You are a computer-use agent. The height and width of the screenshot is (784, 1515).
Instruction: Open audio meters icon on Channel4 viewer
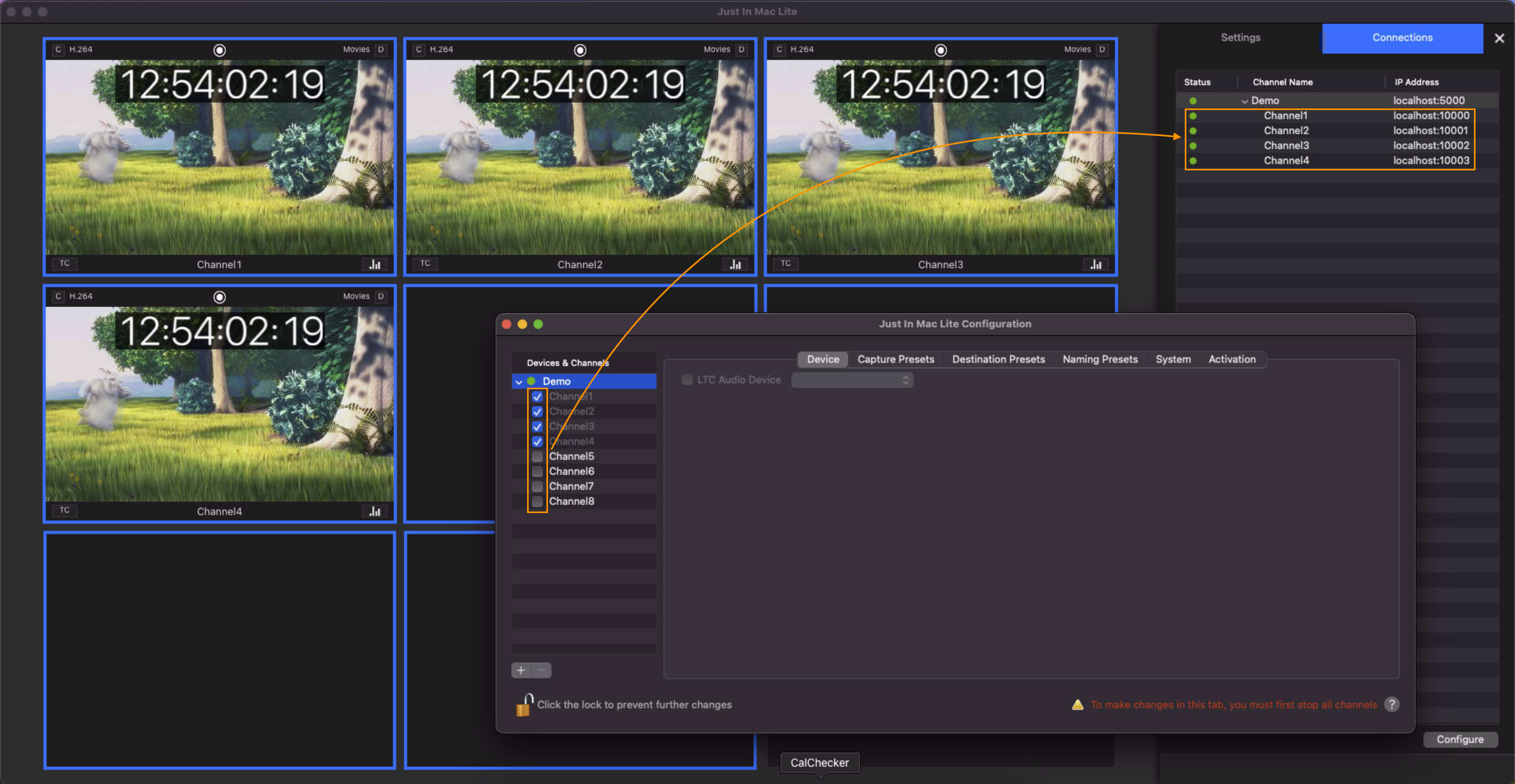[x=375, y=511]
